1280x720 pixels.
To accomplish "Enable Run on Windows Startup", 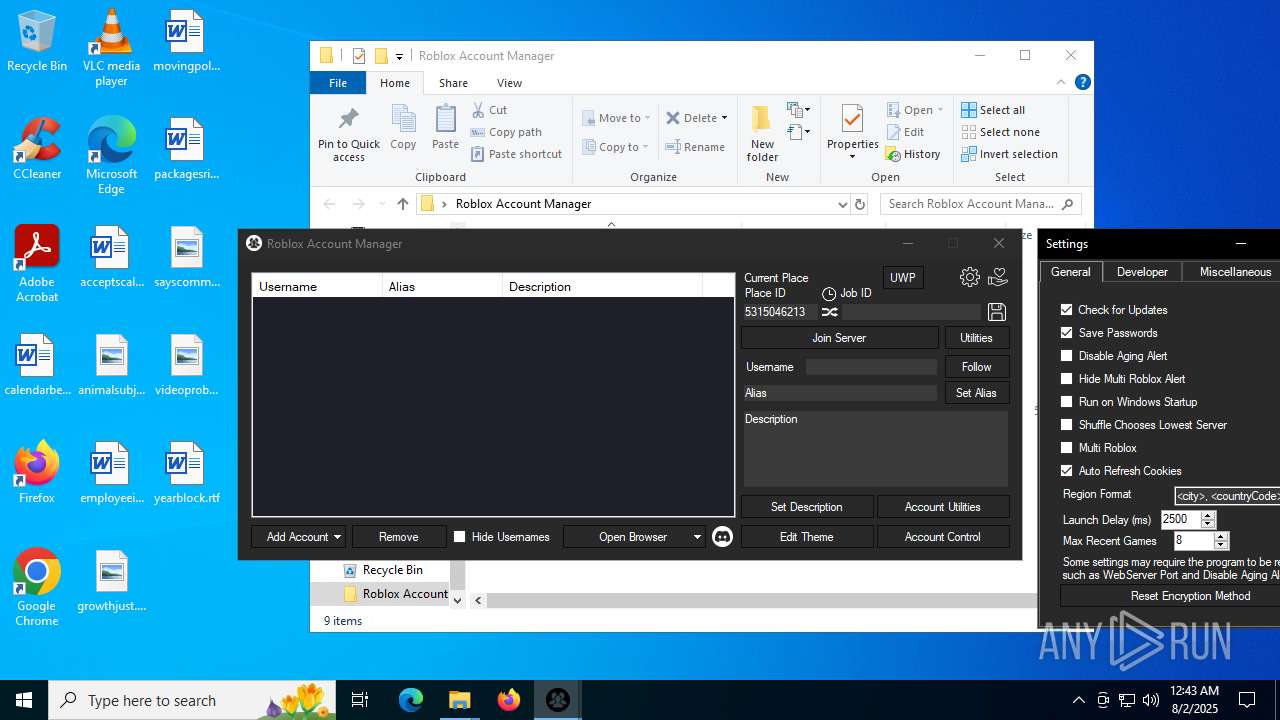I will pos(1066,402).
